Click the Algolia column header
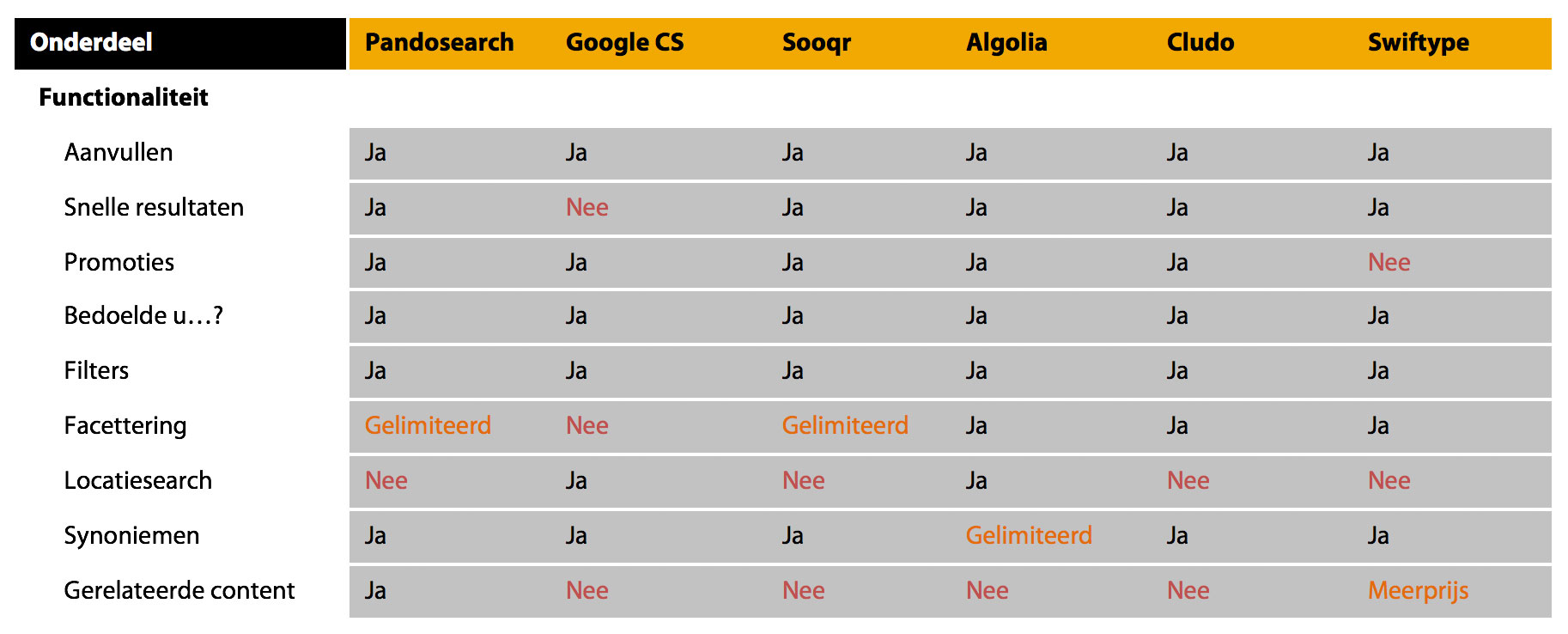Viewport: 1568px width, 634px height. point(1006,42)
